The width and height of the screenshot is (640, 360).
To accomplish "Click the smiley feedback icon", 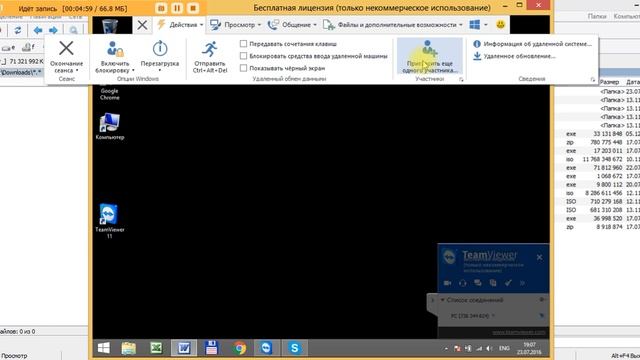I will coord(501,24).
